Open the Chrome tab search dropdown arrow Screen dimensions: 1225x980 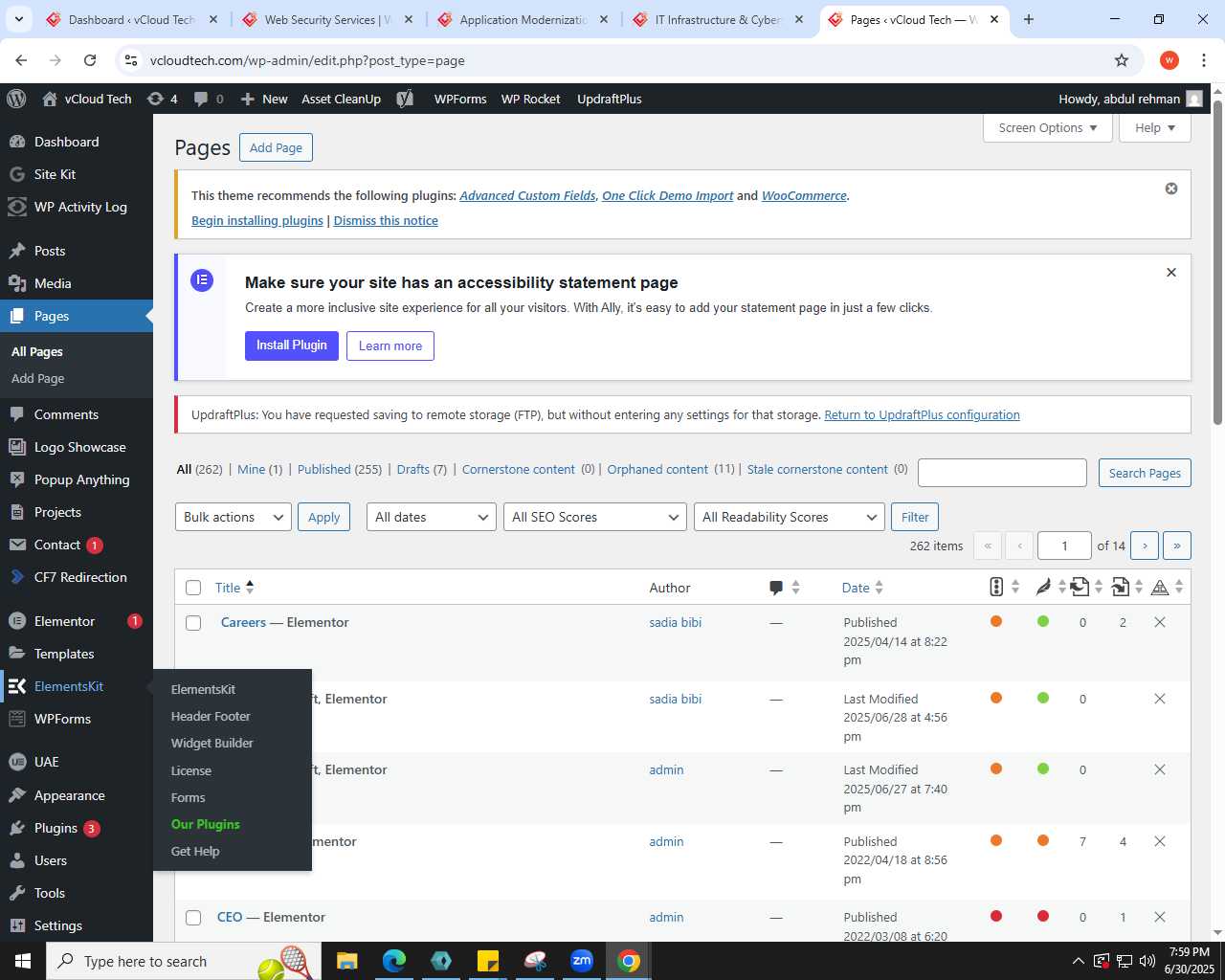18,19
